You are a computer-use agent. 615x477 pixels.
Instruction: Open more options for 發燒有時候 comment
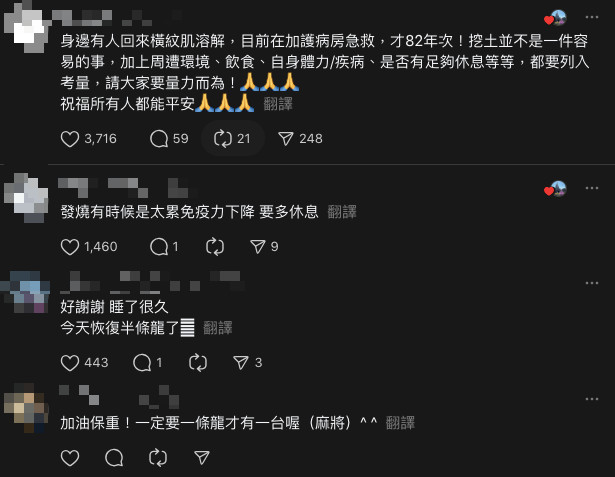[x=592, y=188]
